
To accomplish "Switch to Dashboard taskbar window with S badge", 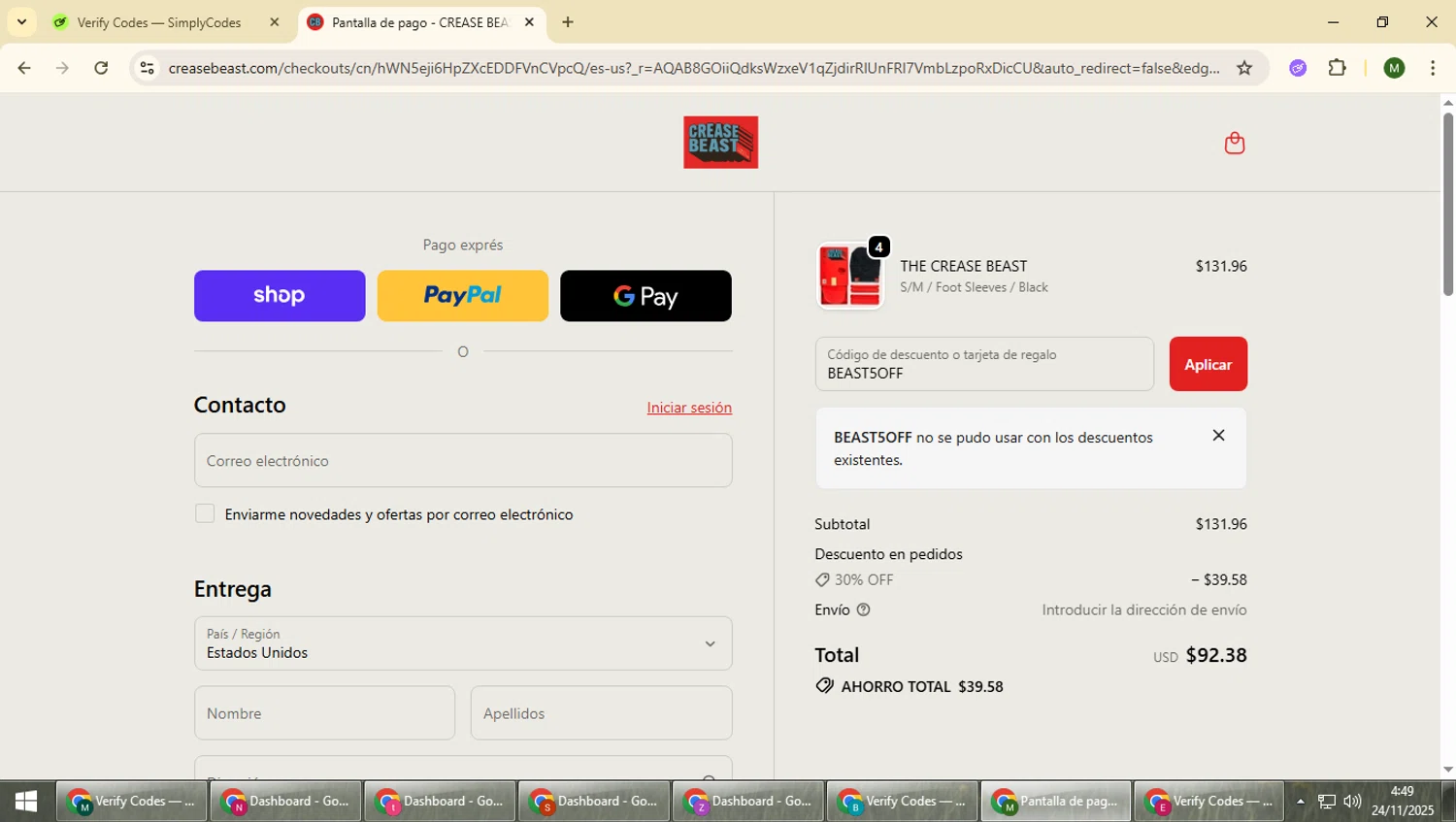I will tap(594, 802).
